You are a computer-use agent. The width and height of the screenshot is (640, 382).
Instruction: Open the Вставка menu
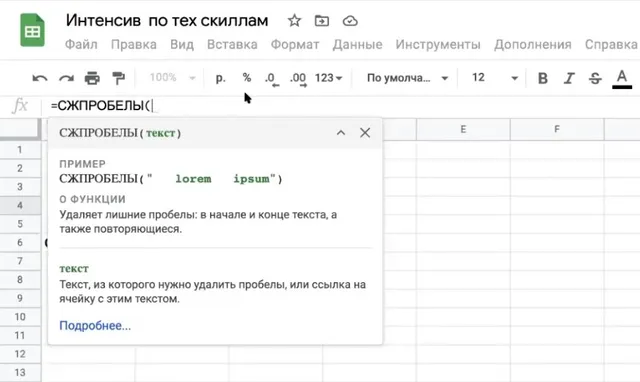pos(232,44)
